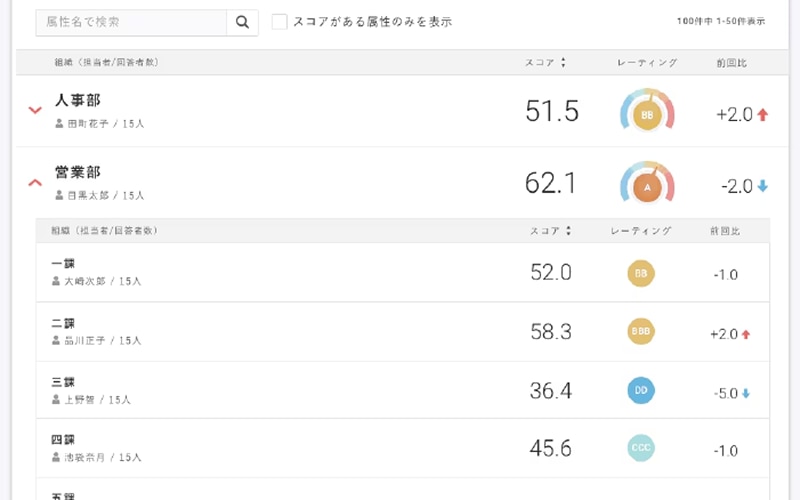Click person icon next to 大崎次郎
The width and height of the screenshot is (800, 500).
[56, 281]
